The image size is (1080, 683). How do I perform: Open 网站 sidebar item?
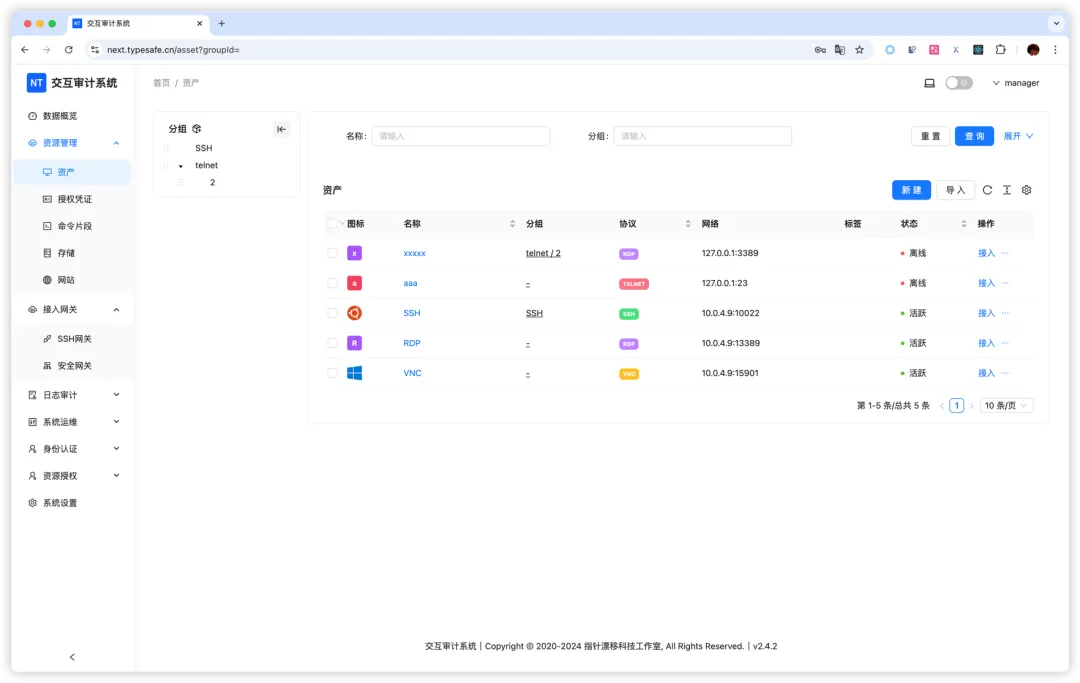(66, 280)
